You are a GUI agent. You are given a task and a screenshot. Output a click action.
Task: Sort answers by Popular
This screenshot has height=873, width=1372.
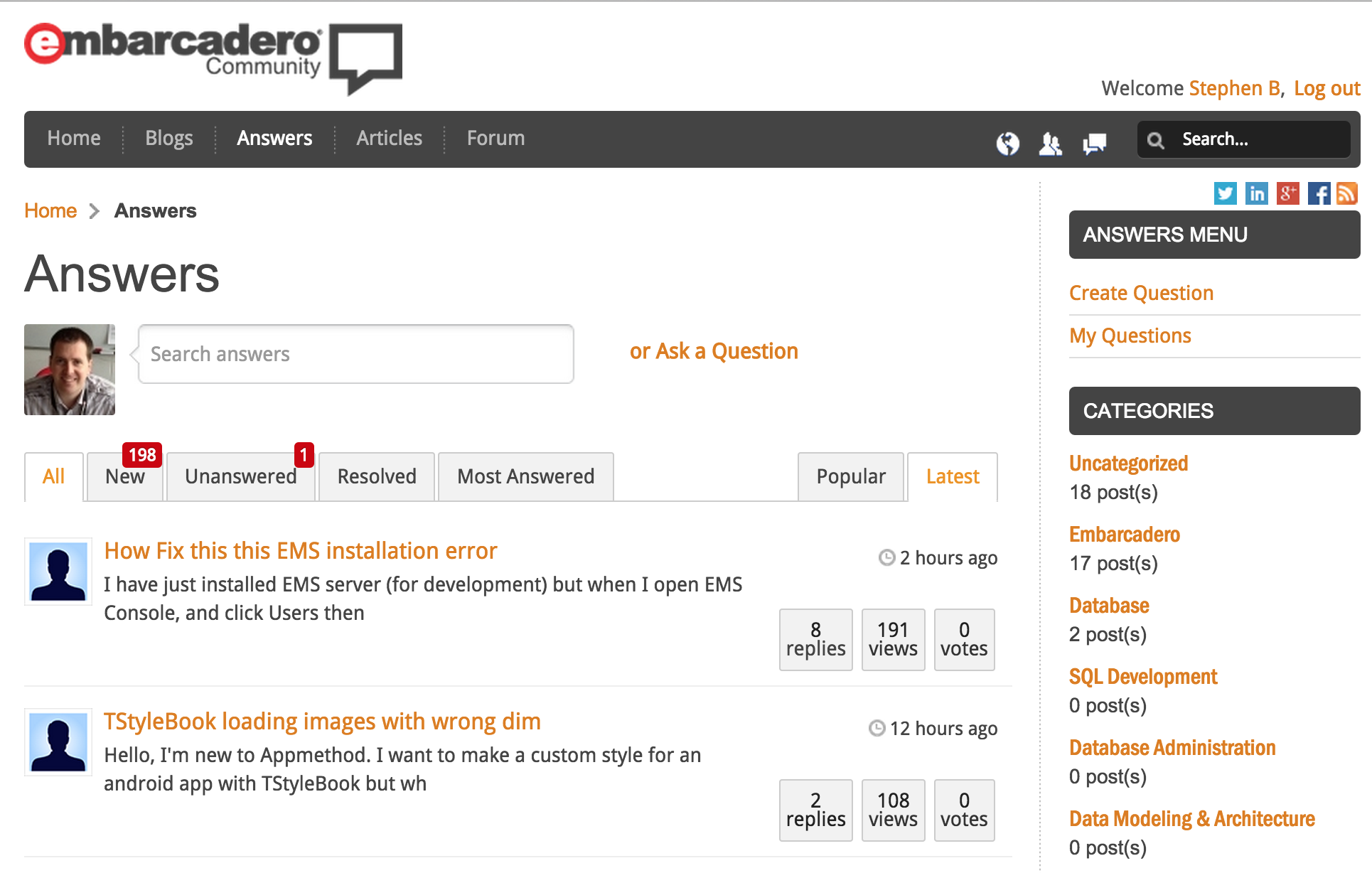point(851,476)
